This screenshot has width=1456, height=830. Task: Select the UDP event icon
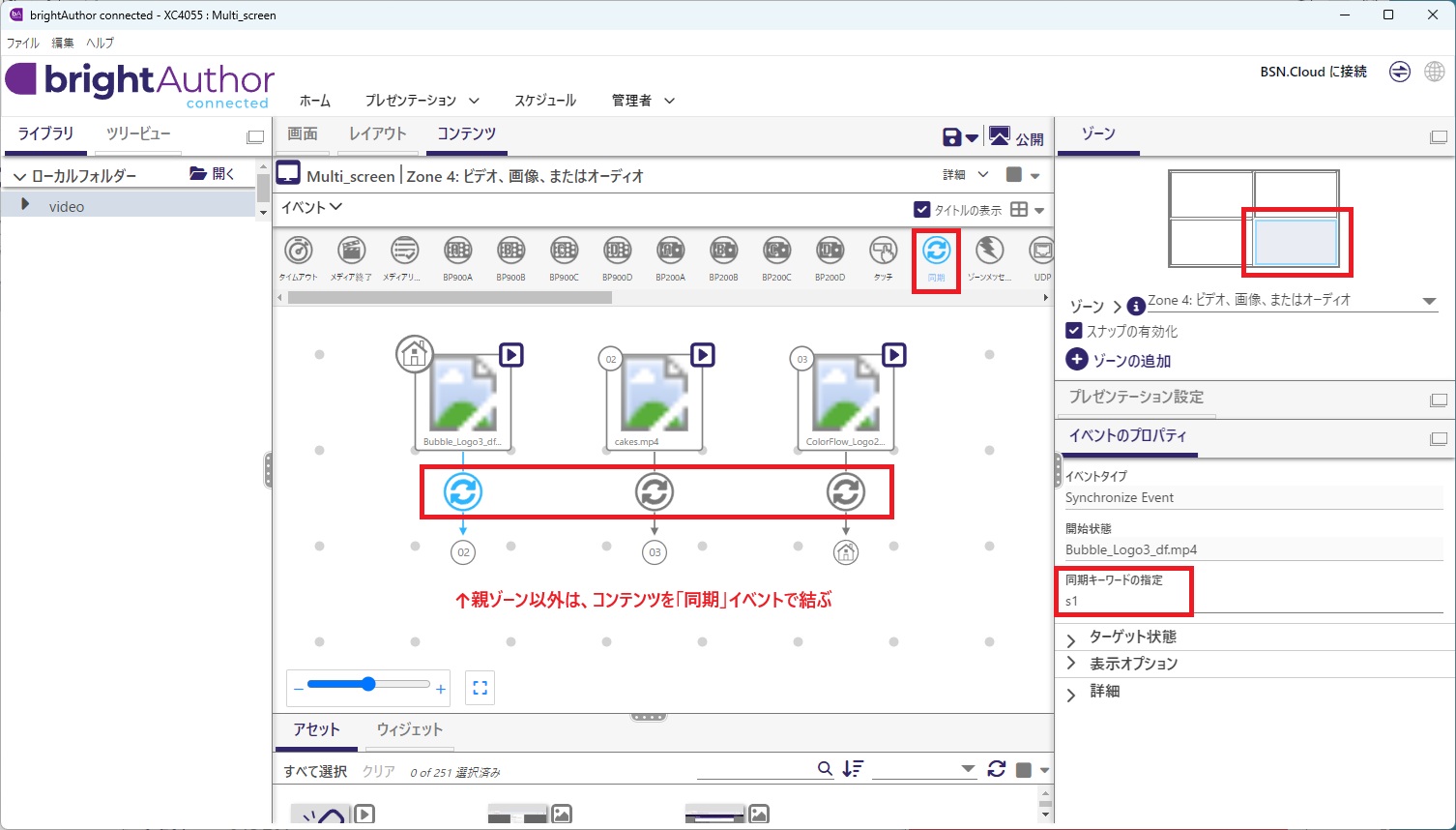[1041, 251]
